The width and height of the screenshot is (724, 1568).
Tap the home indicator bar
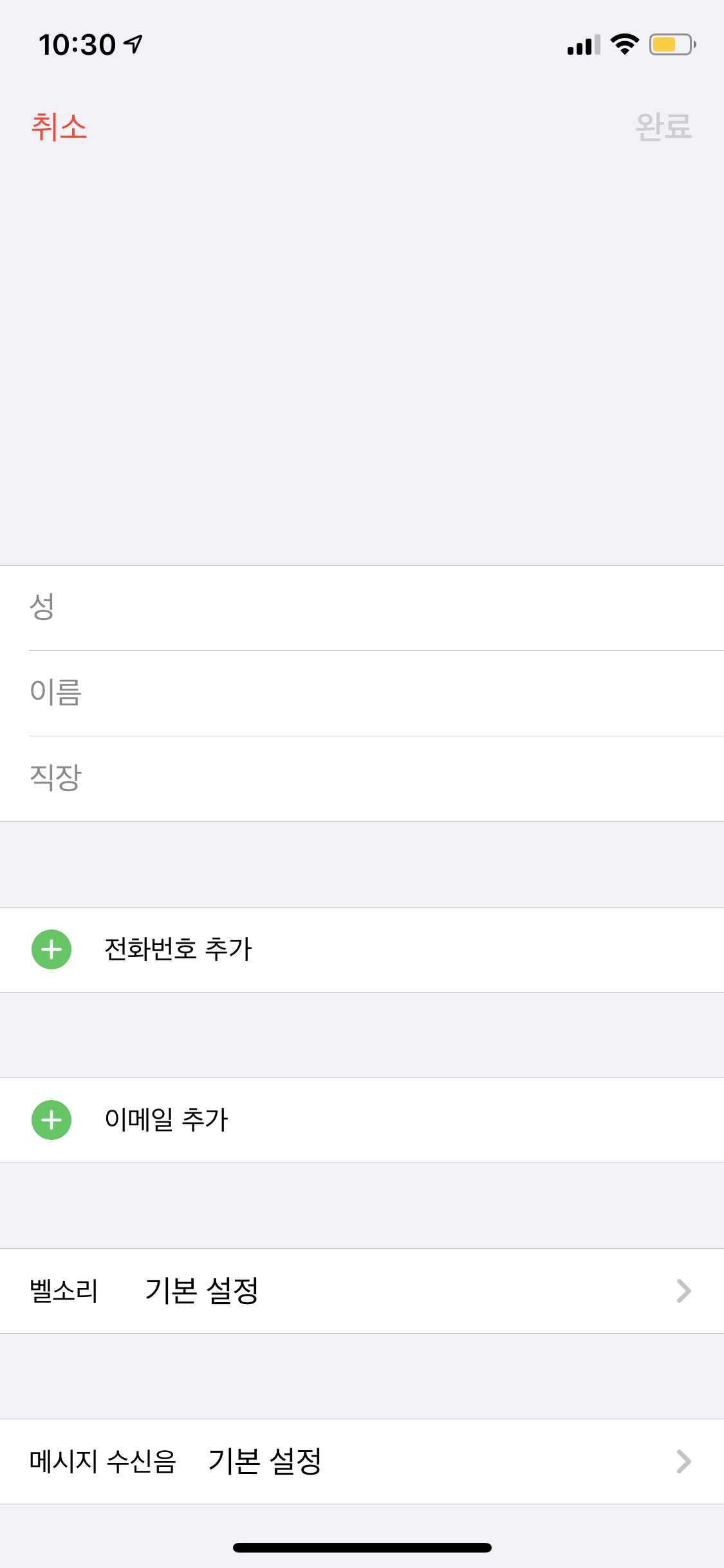pos(362,1547)
